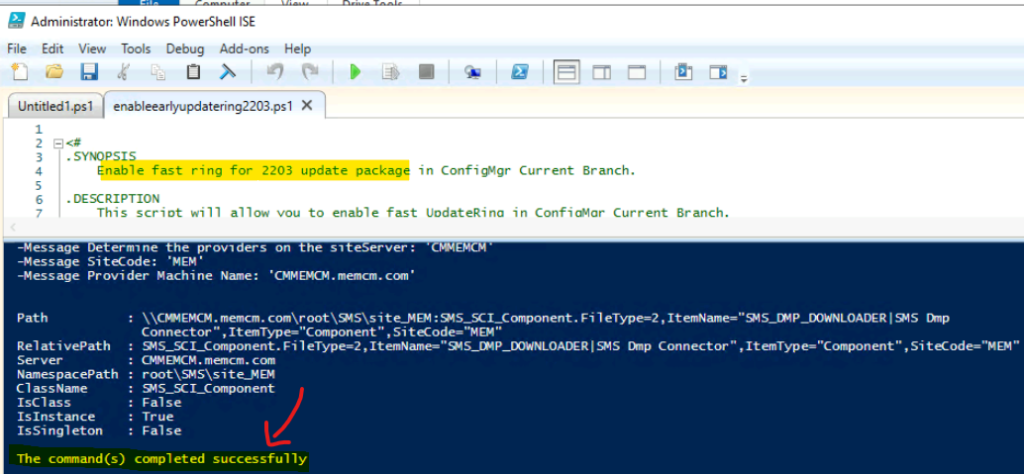Open the Tools menu

(136, 49)
